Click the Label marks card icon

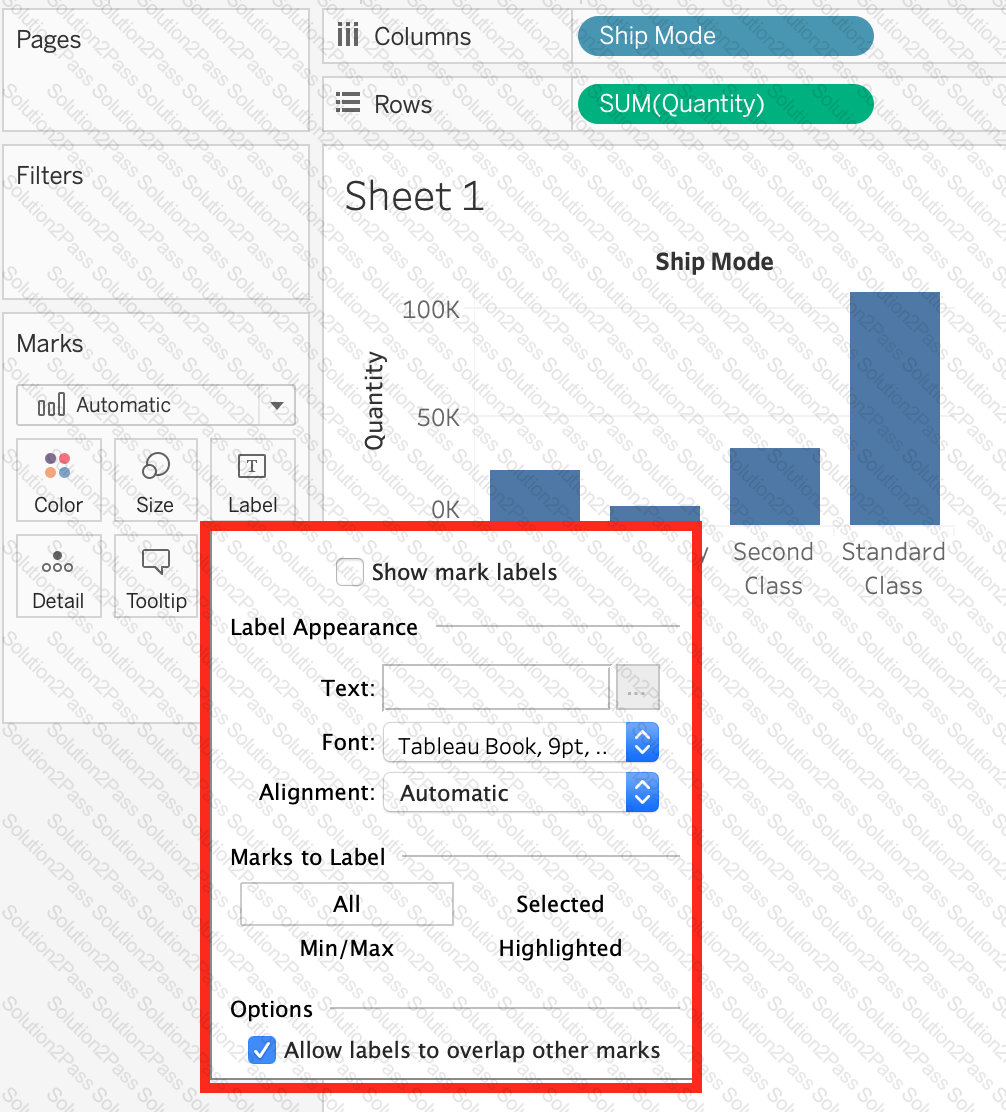pyautogui.click(x=251, y=467)
